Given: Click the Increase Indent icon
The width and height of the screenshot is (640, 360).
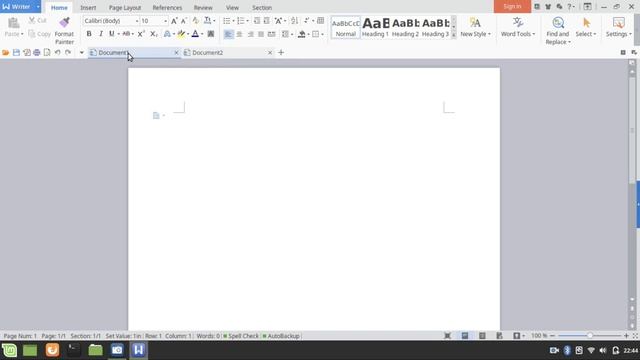Looking at the screenshot, I should click(266, 21).
